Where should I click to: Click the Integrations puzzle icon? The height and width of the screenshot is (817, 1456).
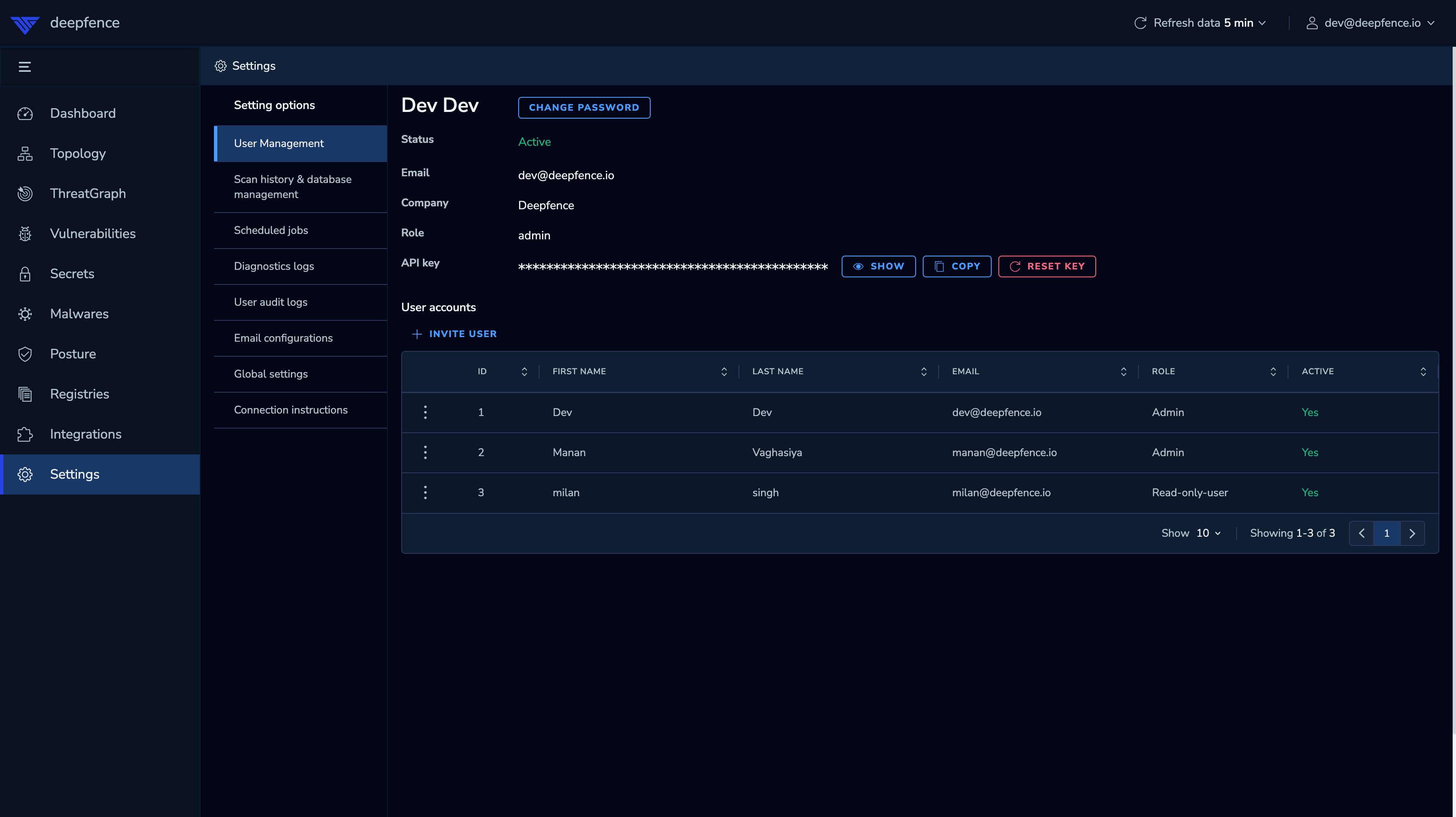(25, 434)
